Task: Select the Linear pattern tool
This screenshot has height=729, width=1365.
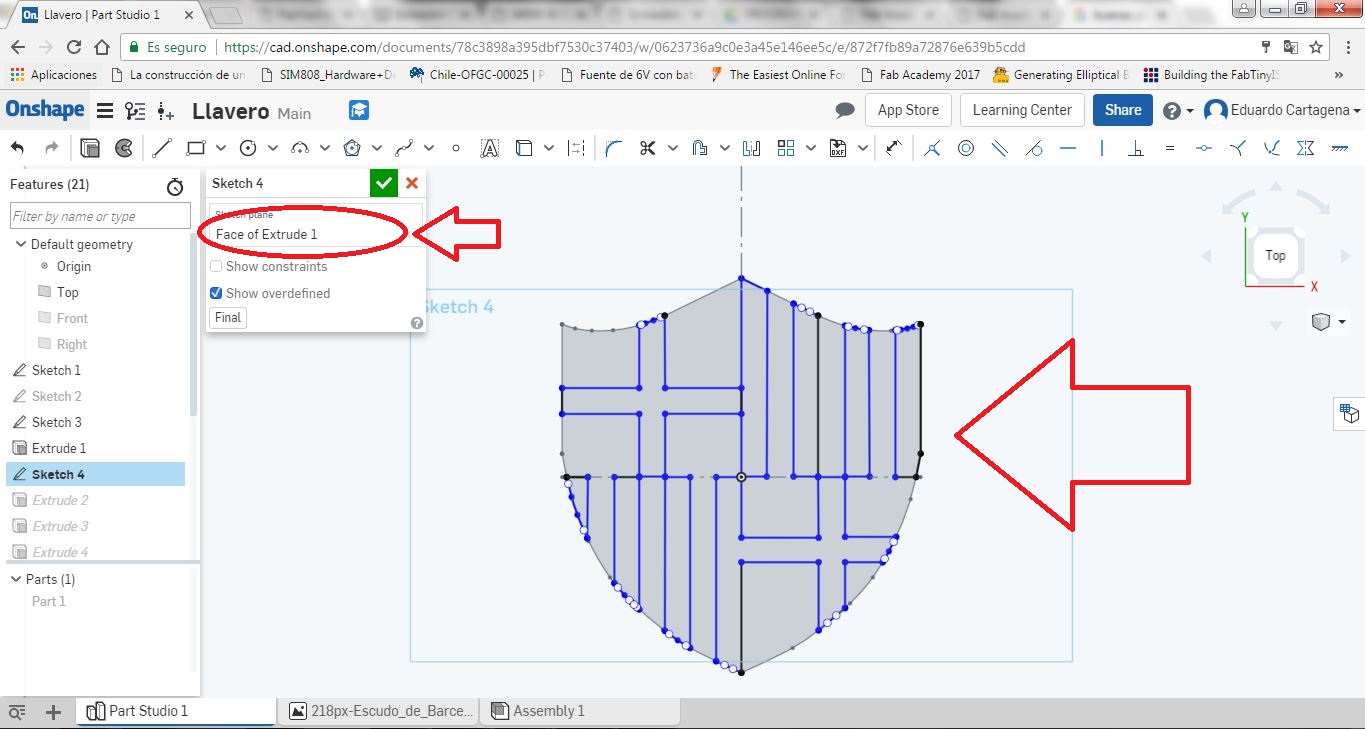Action: (786, 148)
